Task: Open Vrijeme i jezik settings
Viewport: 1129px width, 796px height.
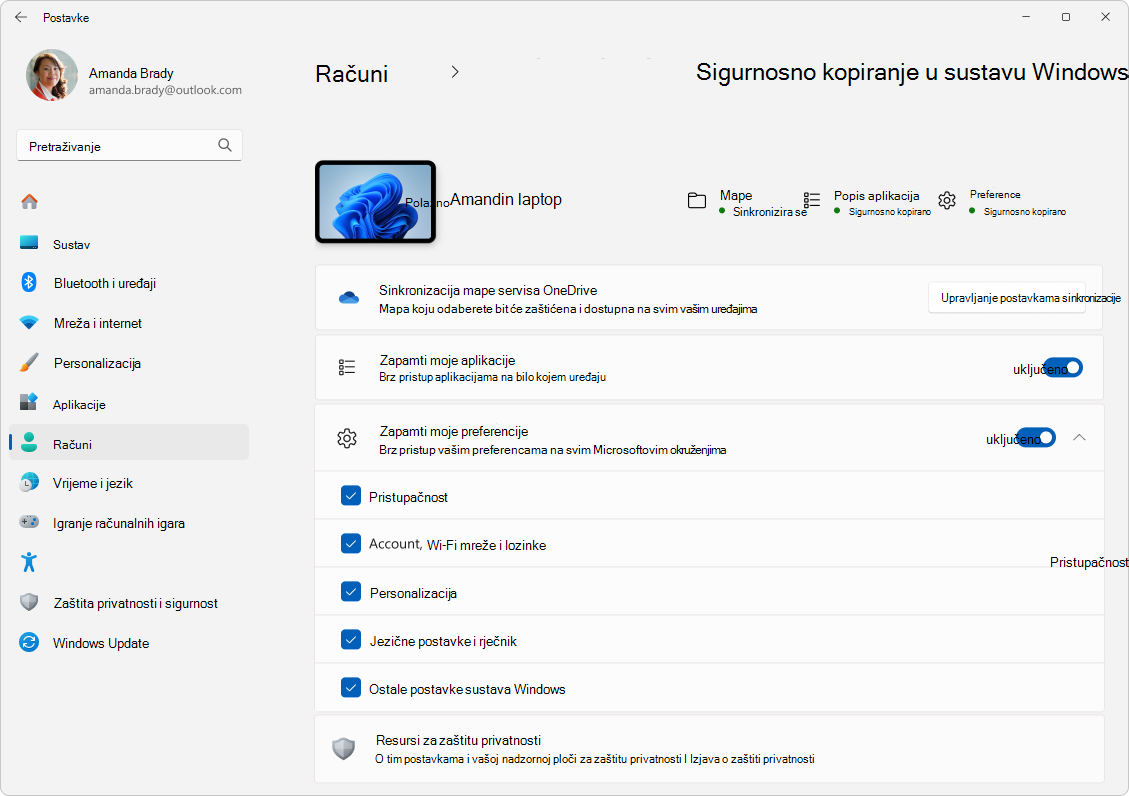Action: pos(129,484)
